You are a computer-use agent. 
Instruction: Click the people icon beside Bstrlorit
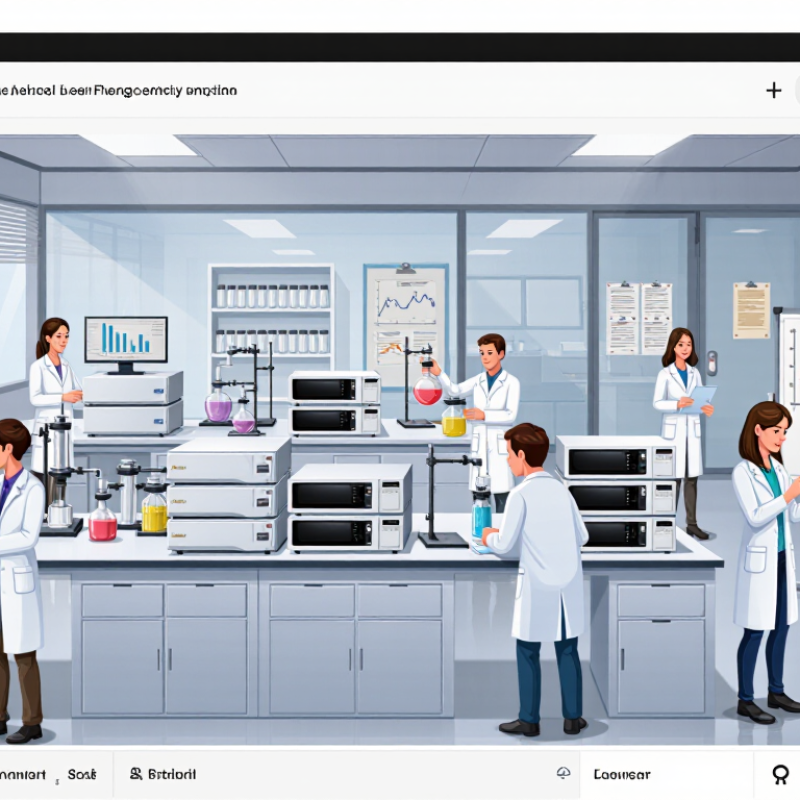coord(136,774)
